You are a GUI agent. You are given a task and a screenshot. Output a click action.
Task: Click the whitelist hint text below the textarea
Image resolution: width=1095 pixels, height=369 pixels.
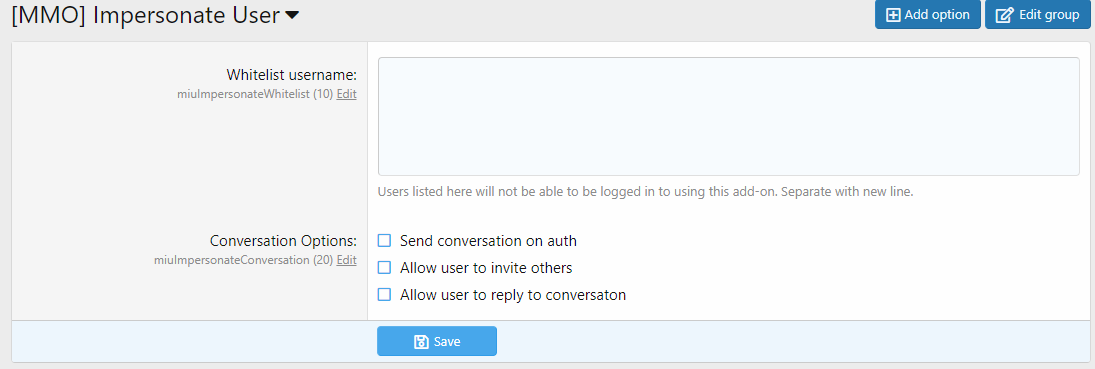click(x=645, y=191)
